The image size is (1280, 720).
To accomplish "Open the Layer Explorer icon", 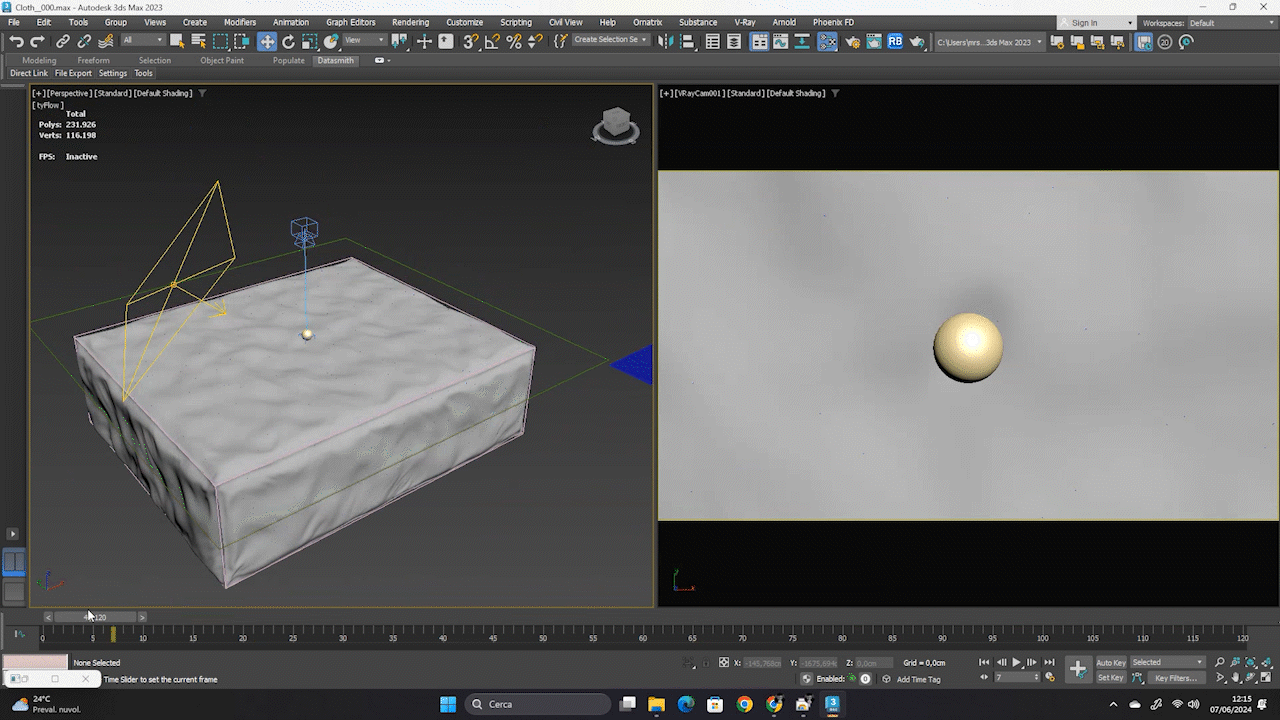I will coord(735,41).
